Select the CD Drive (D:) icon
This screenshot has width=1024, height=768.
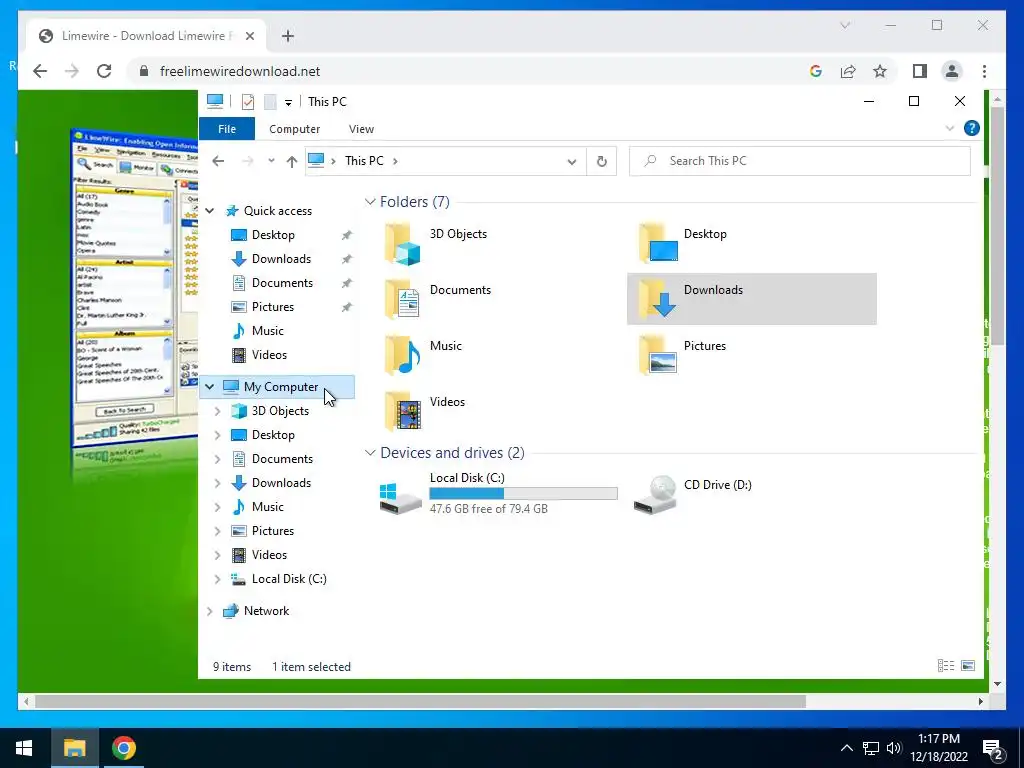(655, 495)
